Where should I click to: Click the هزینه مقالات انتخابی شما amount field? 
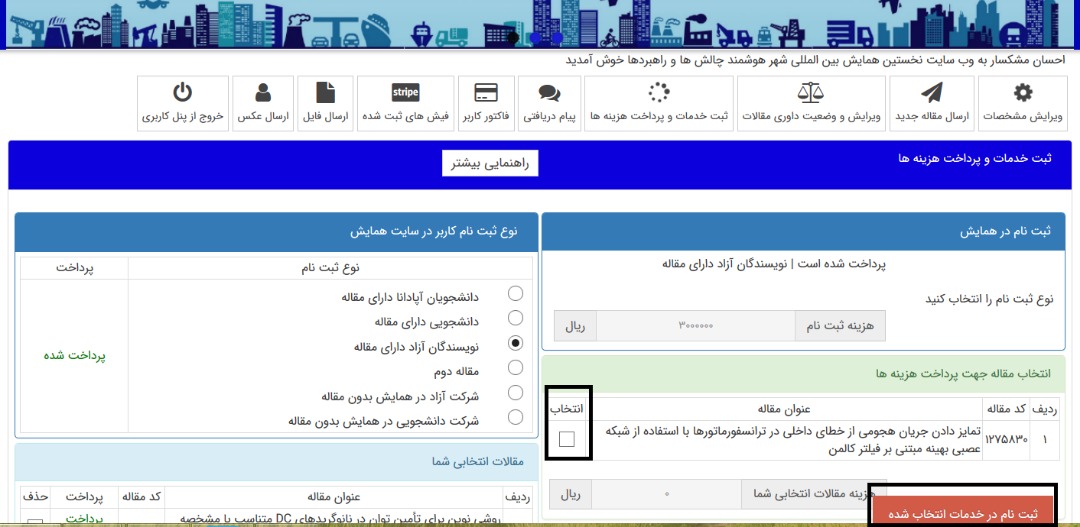coord(667,494)
